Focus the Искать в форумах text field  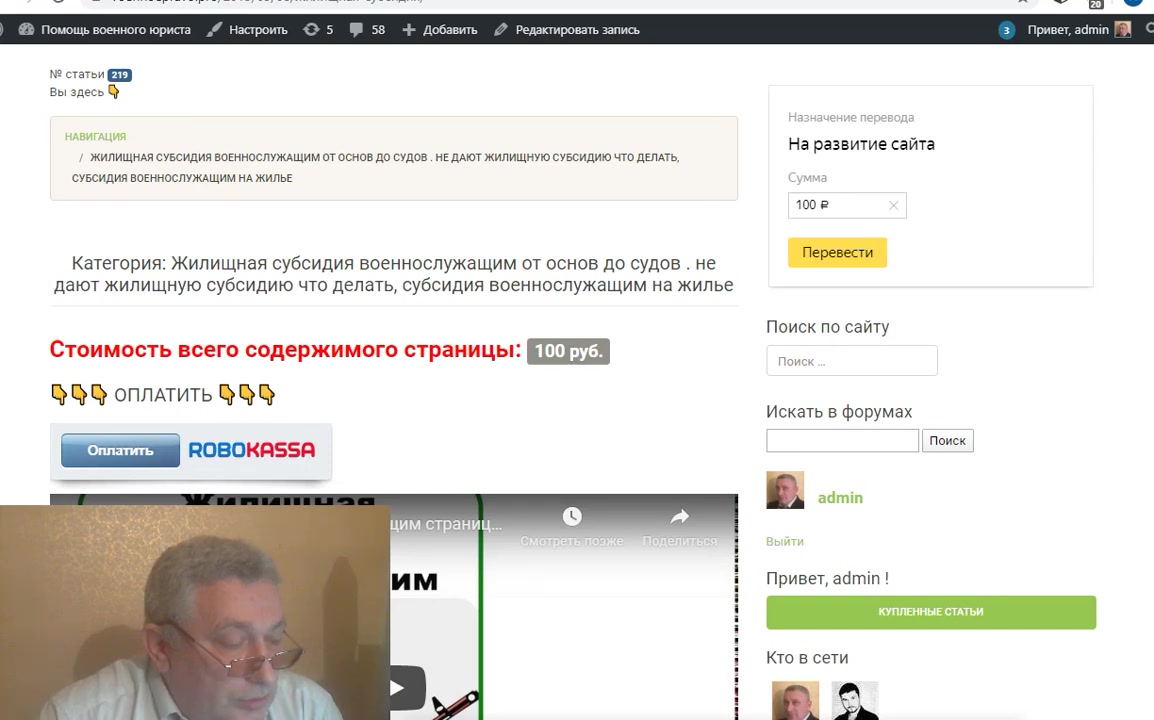click(842, 440)
